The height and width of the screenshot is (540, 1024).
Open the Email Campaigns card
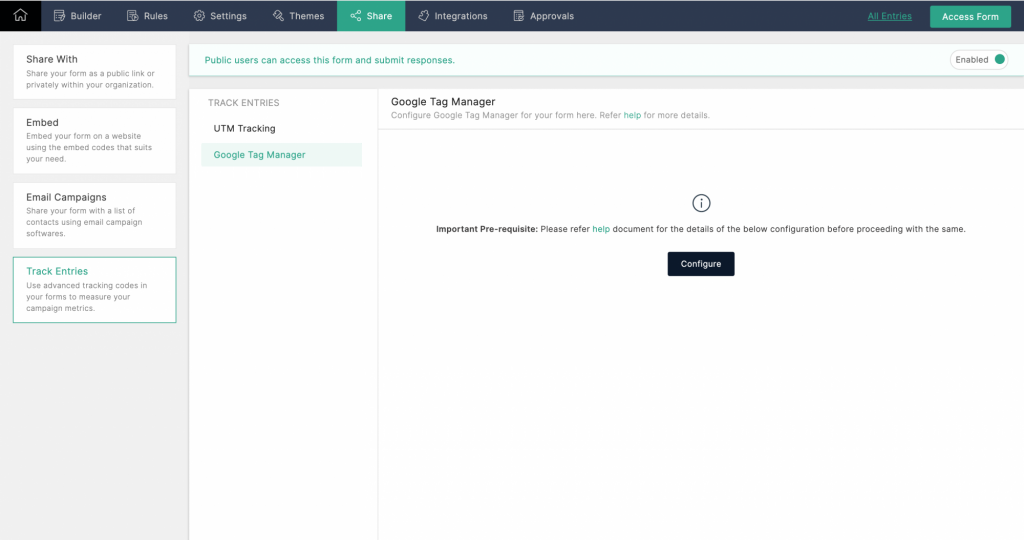[95, 215]
